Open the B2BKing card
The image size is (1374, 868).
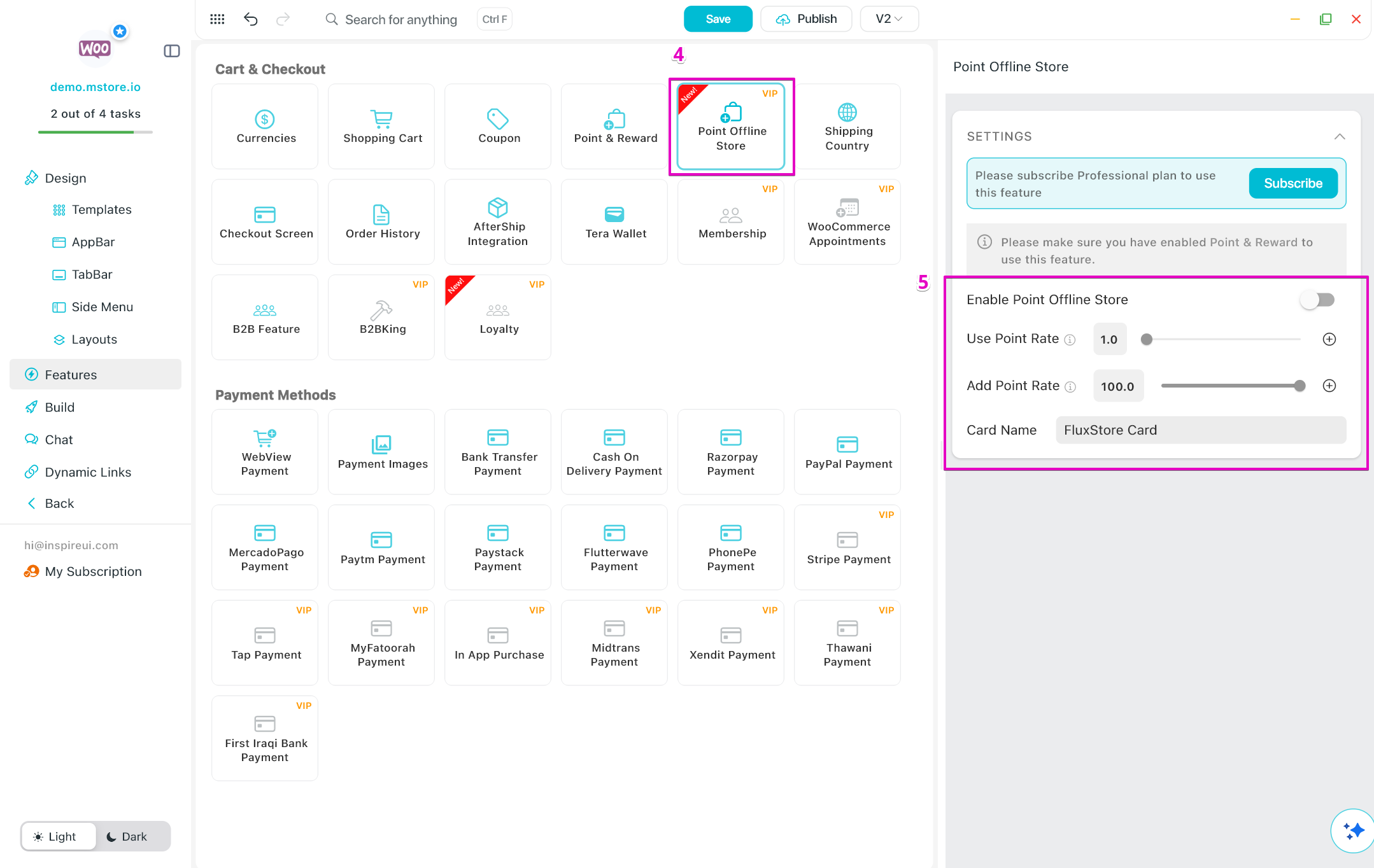click(381, 317)
